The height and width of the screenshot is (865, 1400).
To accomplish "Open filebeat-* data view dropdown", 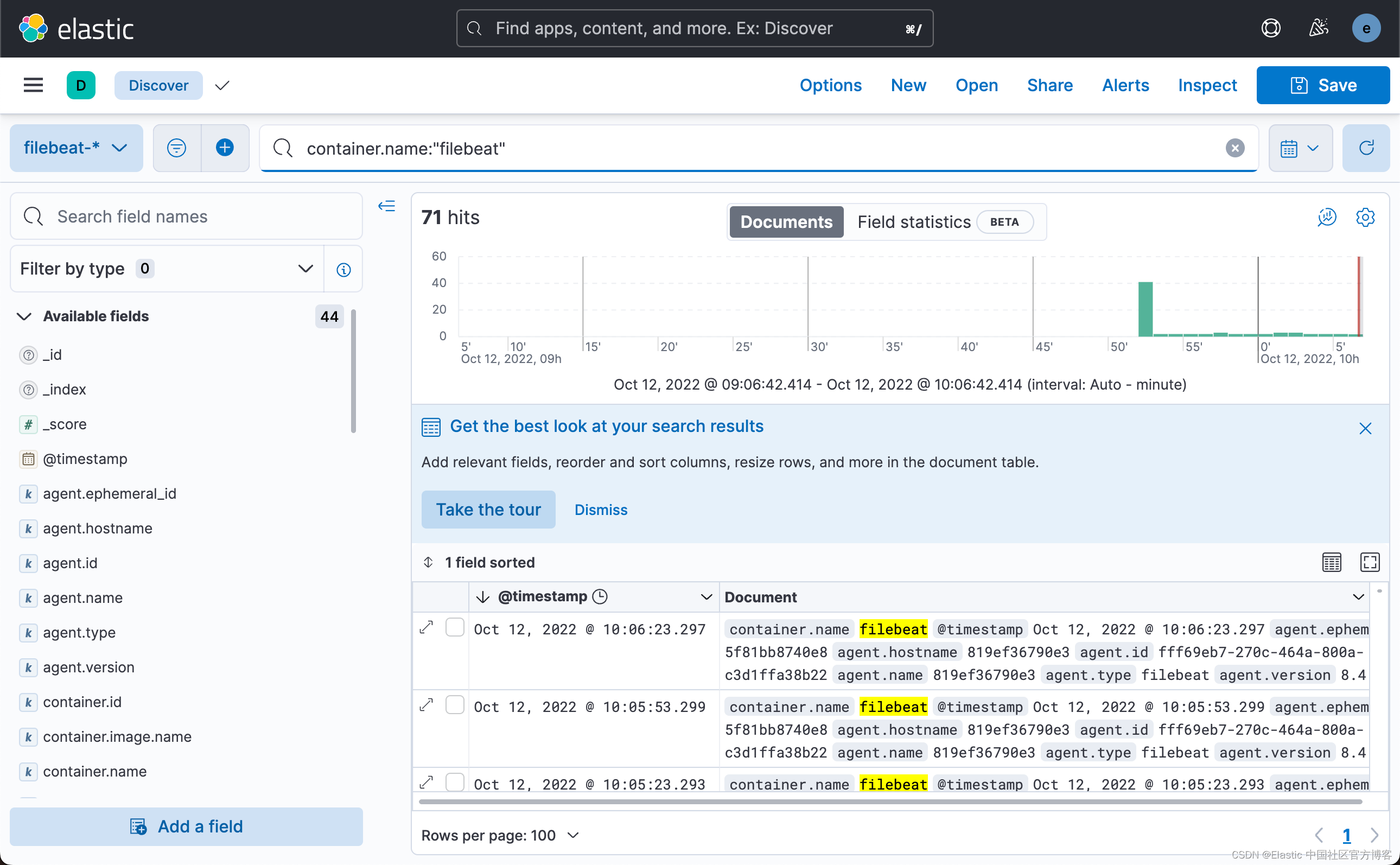I will pyautogui.click(x=76, y=148).
